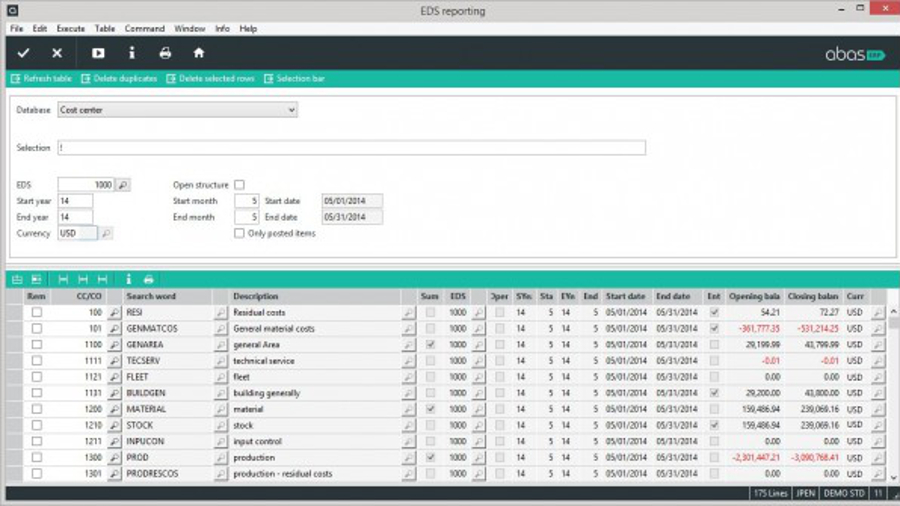Click the End year field
This screenshot has width=900, height=506.
point(75,217)
